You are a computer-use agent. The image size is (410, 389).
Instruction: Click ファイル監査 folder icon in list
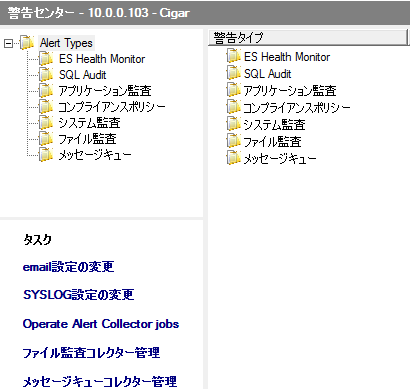pos(233,141)
